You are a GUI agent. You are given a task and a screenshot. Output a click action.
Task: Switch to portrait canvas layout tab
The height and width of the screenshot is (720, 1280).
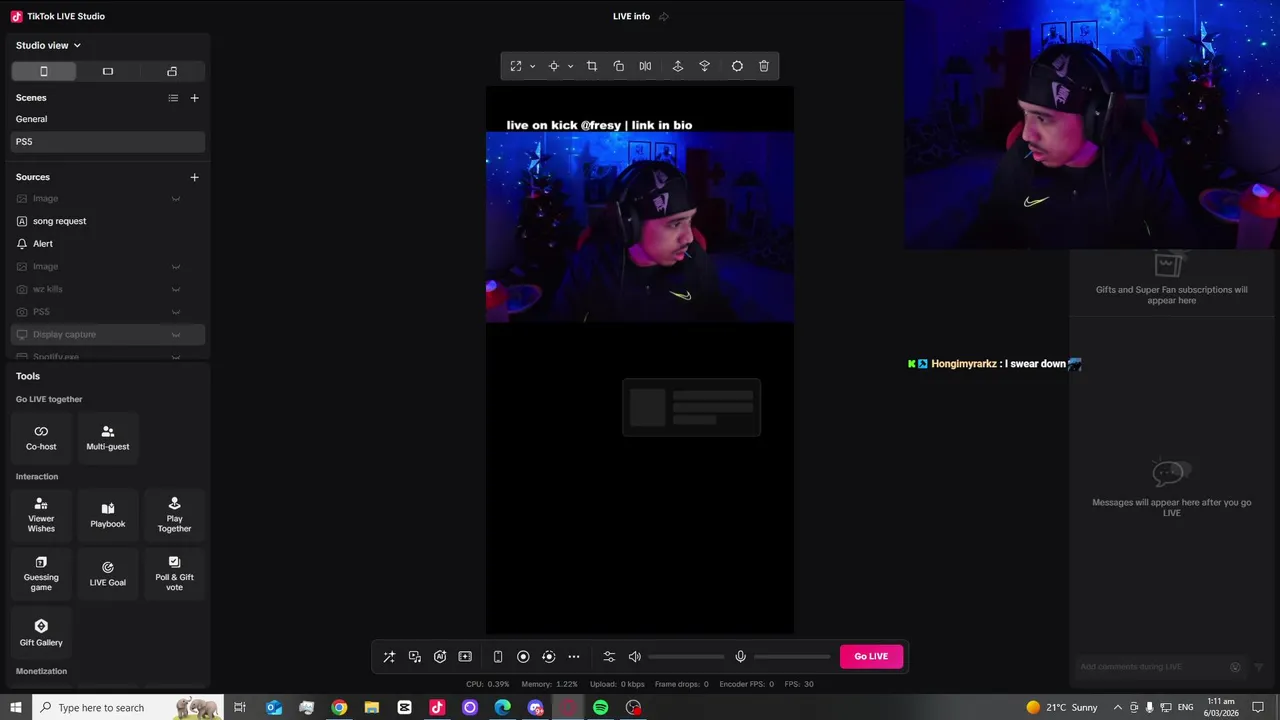coord(44,71)
